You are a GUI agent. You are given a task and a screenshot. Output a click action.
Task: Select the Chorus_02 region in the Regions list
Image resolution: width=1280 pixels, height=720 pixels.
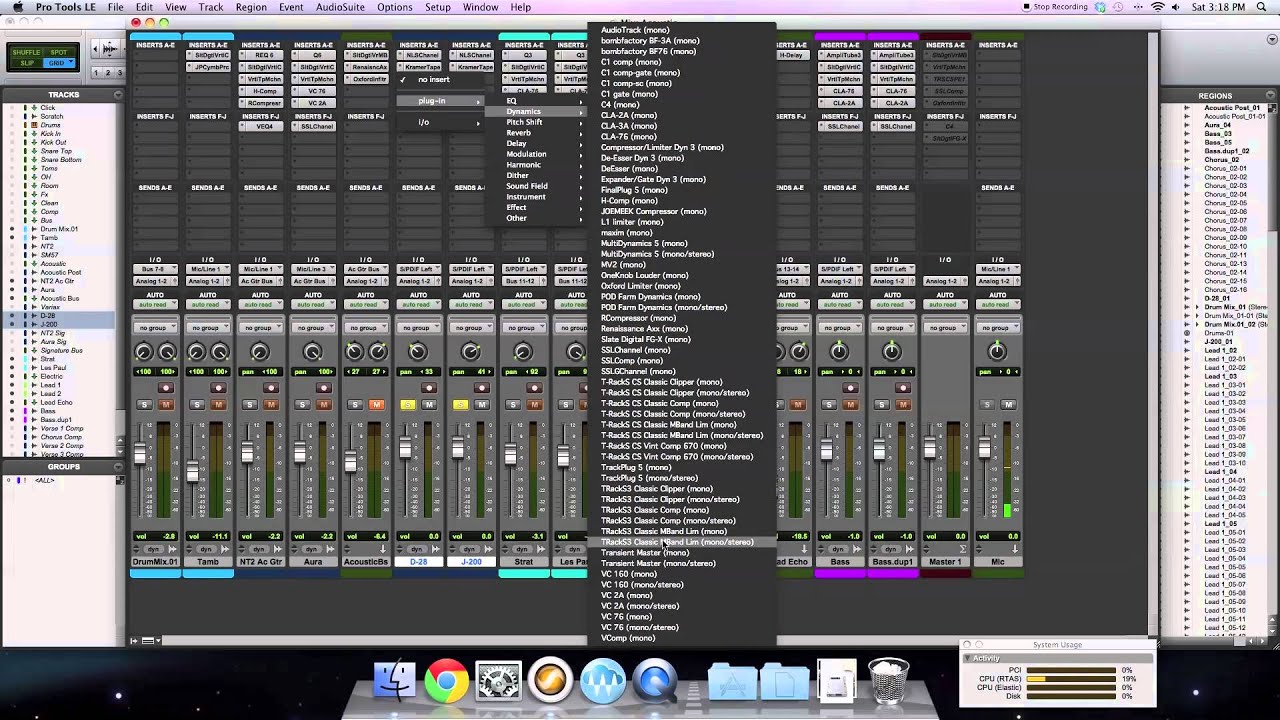1222,160
